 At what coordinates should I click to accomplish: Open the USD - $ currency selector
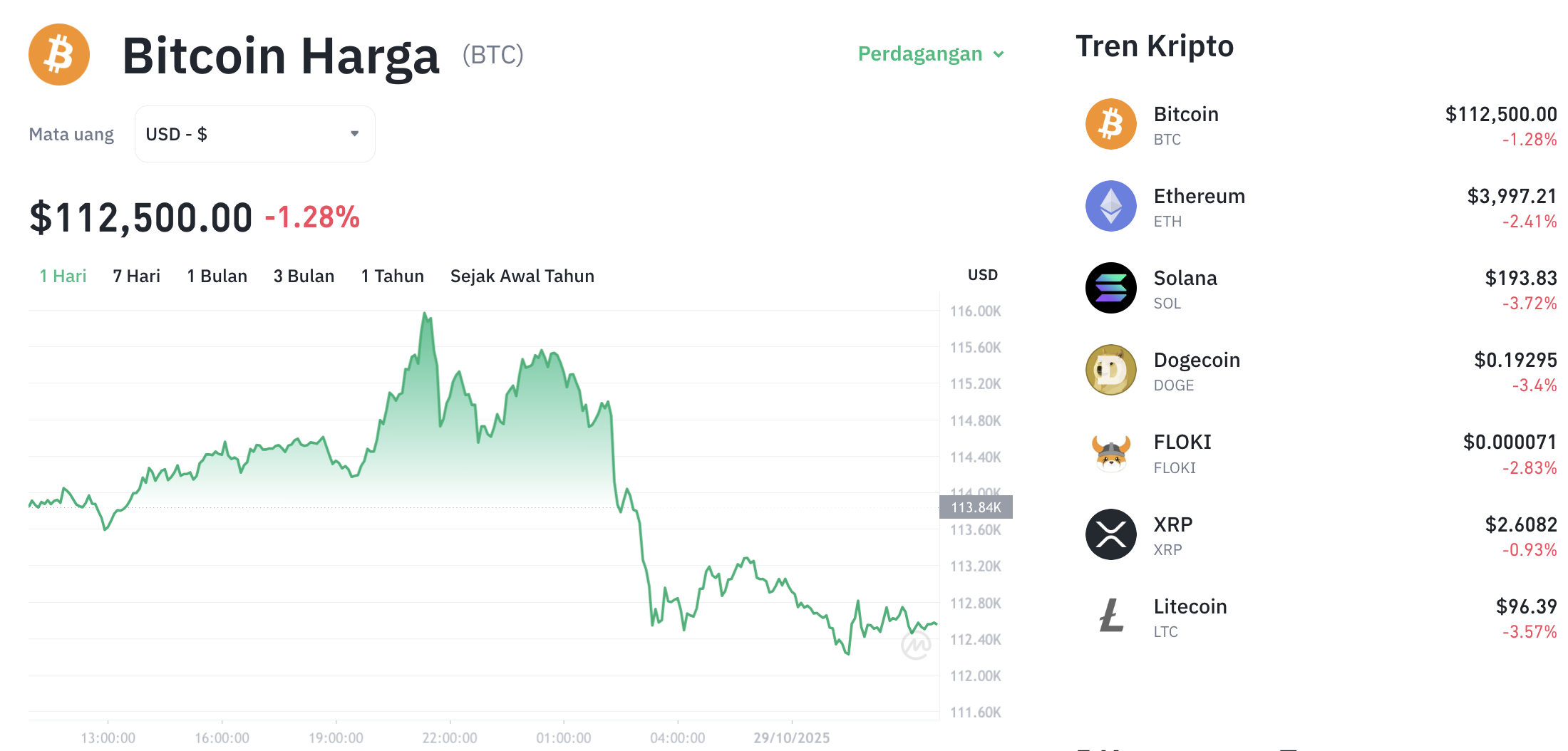pos(254,134)
